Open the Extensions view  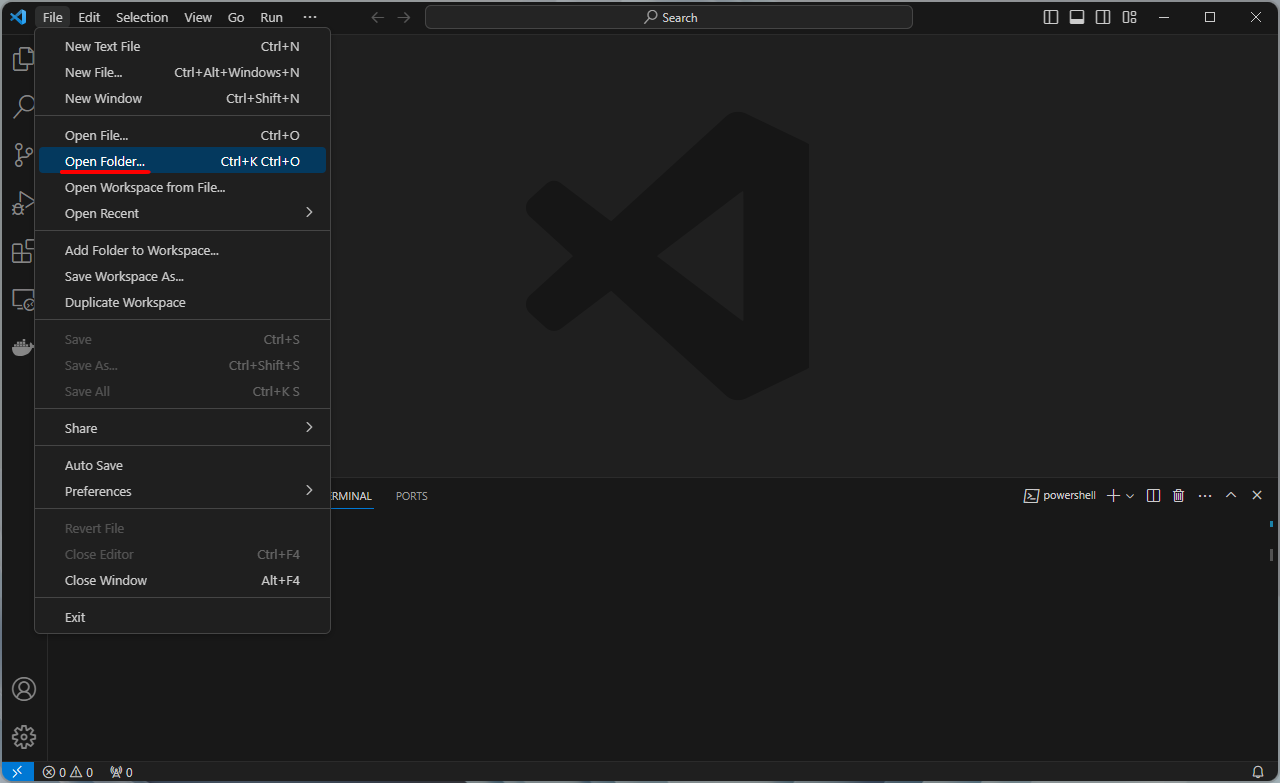click(x=23, y=251)
